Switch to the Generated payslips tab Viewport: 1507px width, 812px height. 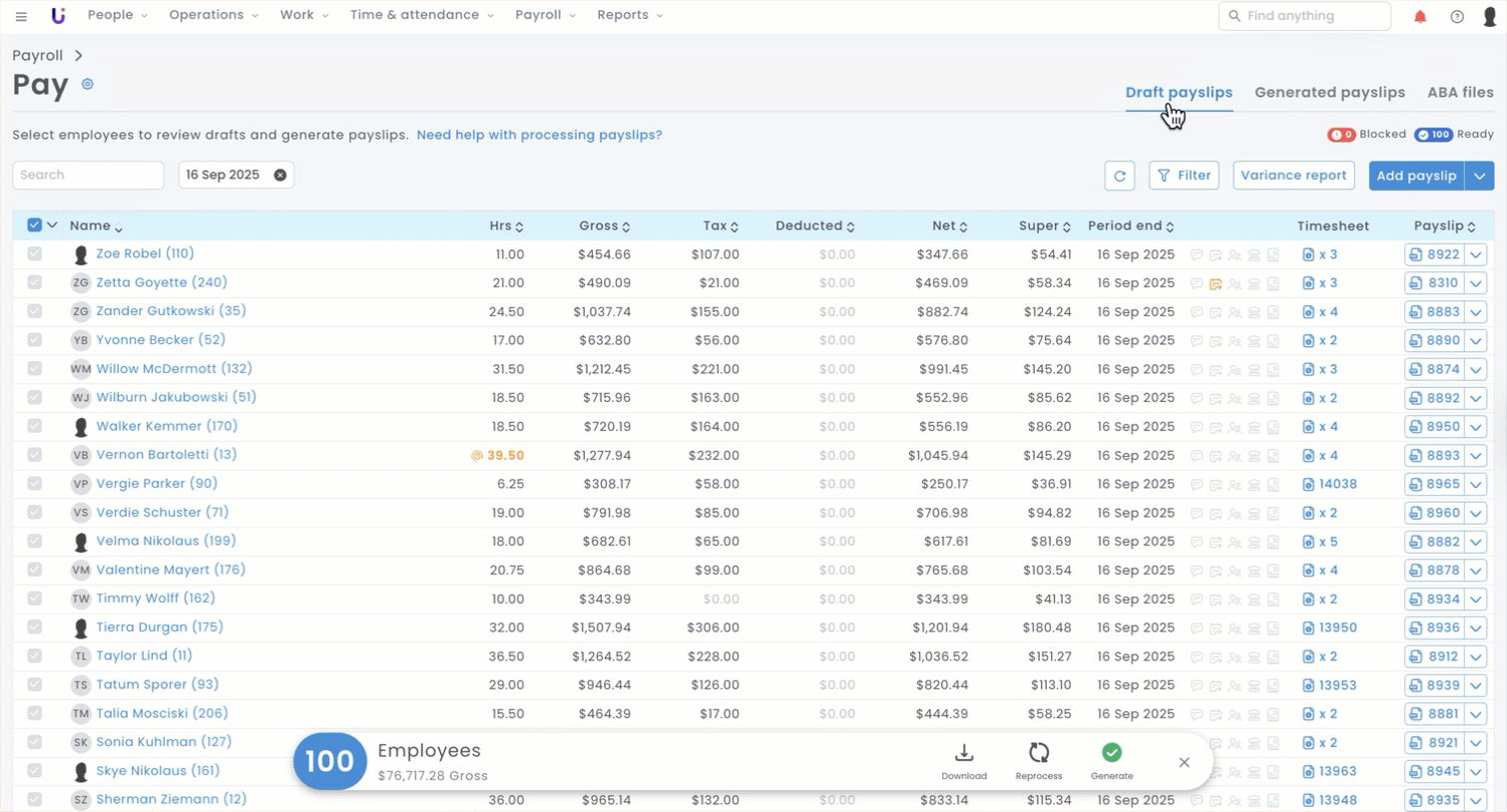pos(1329,92)
